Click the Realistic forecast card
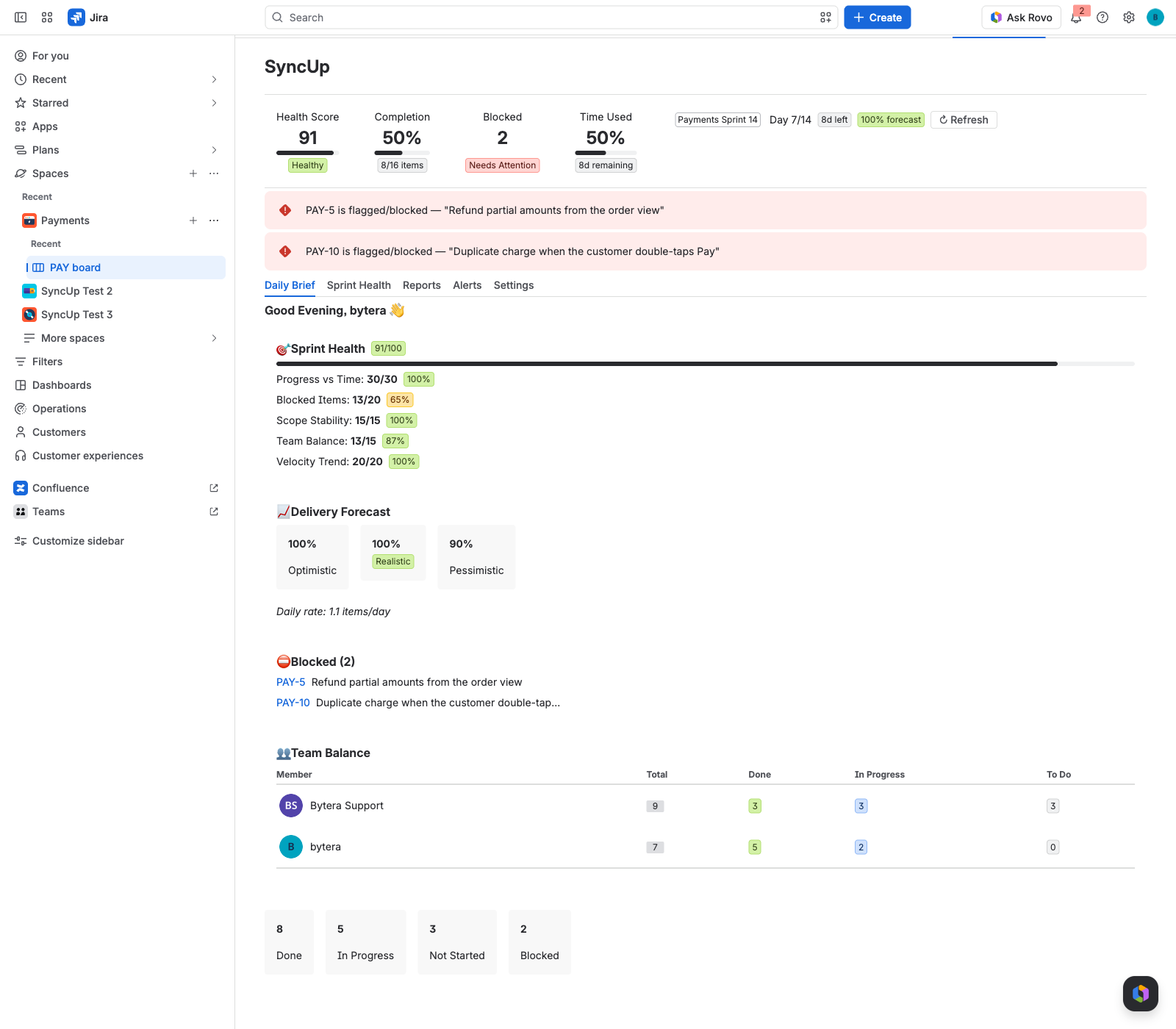 (393, 553)
